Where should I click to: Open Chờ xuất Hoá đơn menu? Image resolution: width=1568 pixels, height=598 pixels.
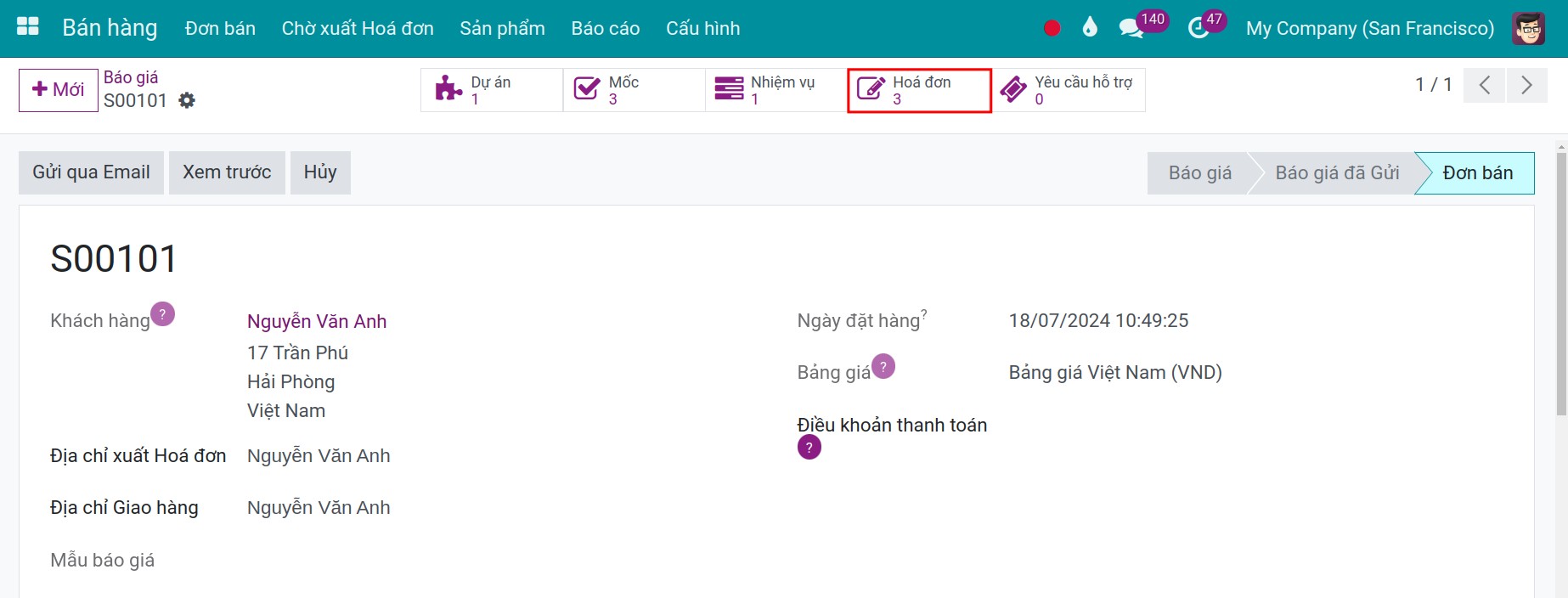click(358, 28)
